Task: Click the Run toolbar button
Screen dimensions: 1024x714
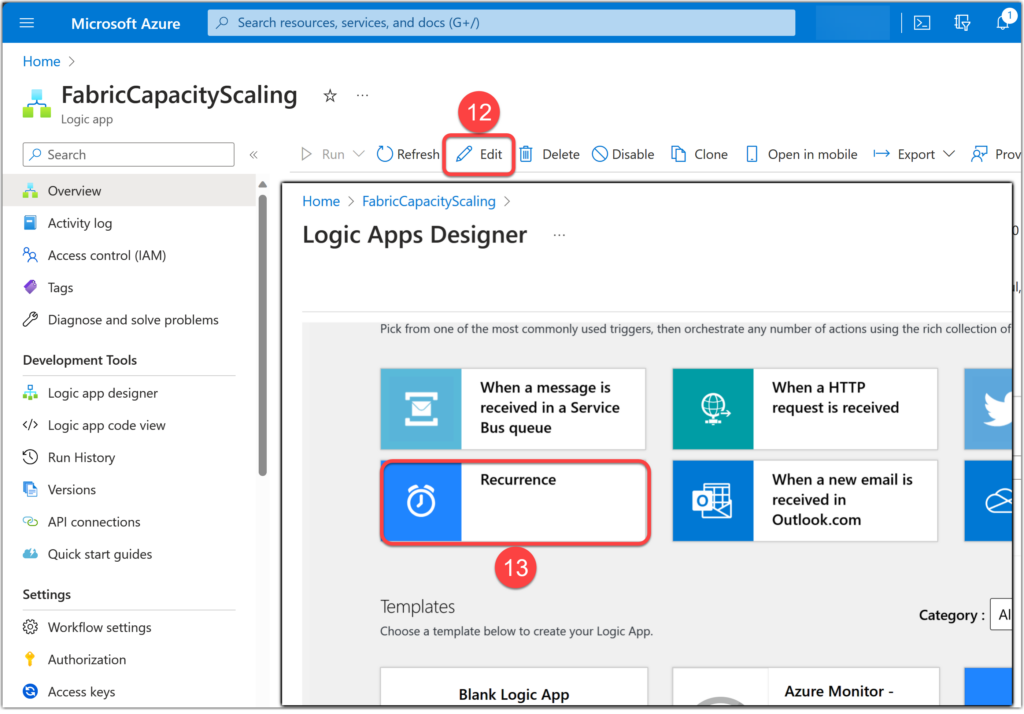Action: [x=323, y=154]
